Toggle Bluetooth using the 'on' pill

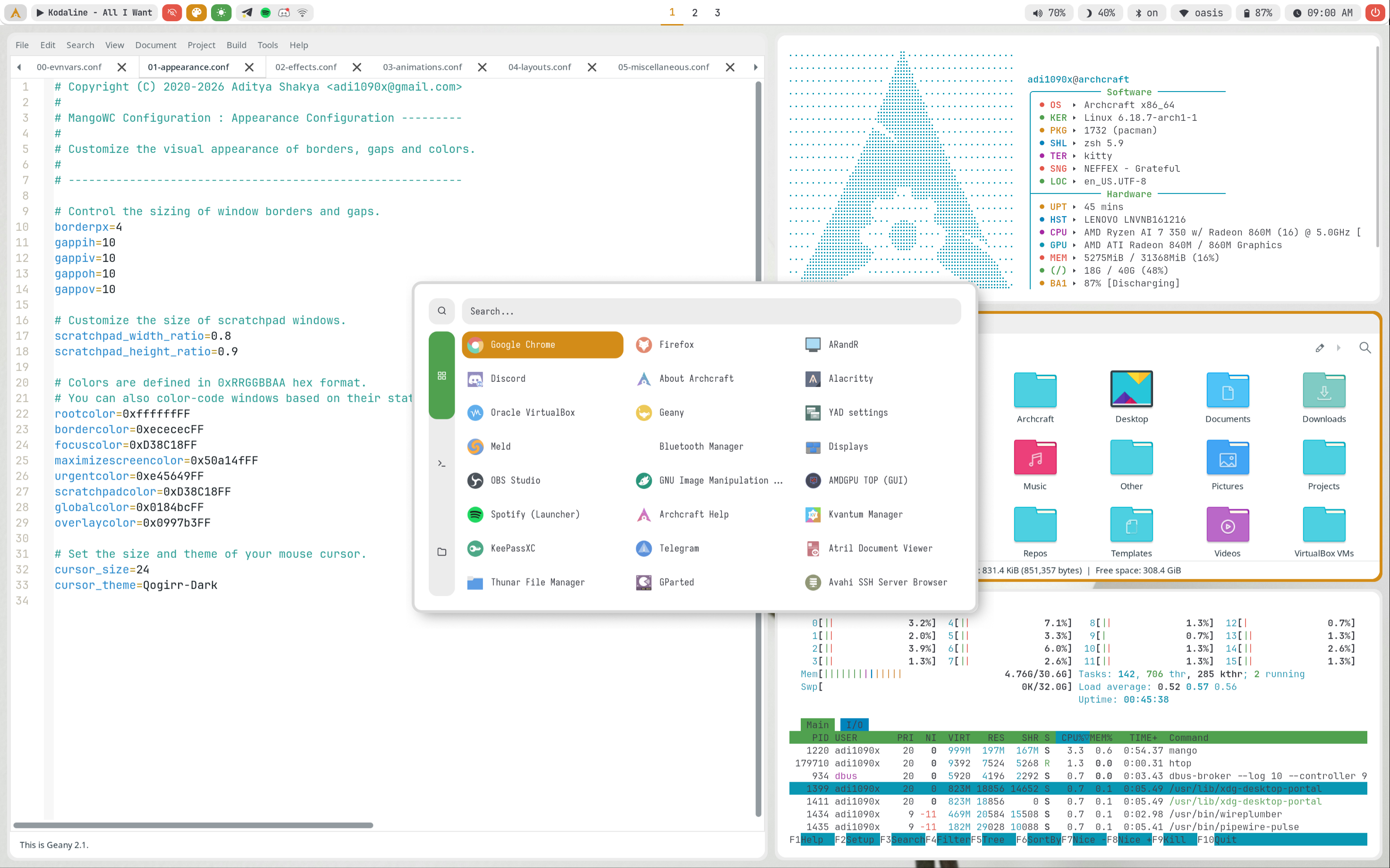tap(1146, 13)
